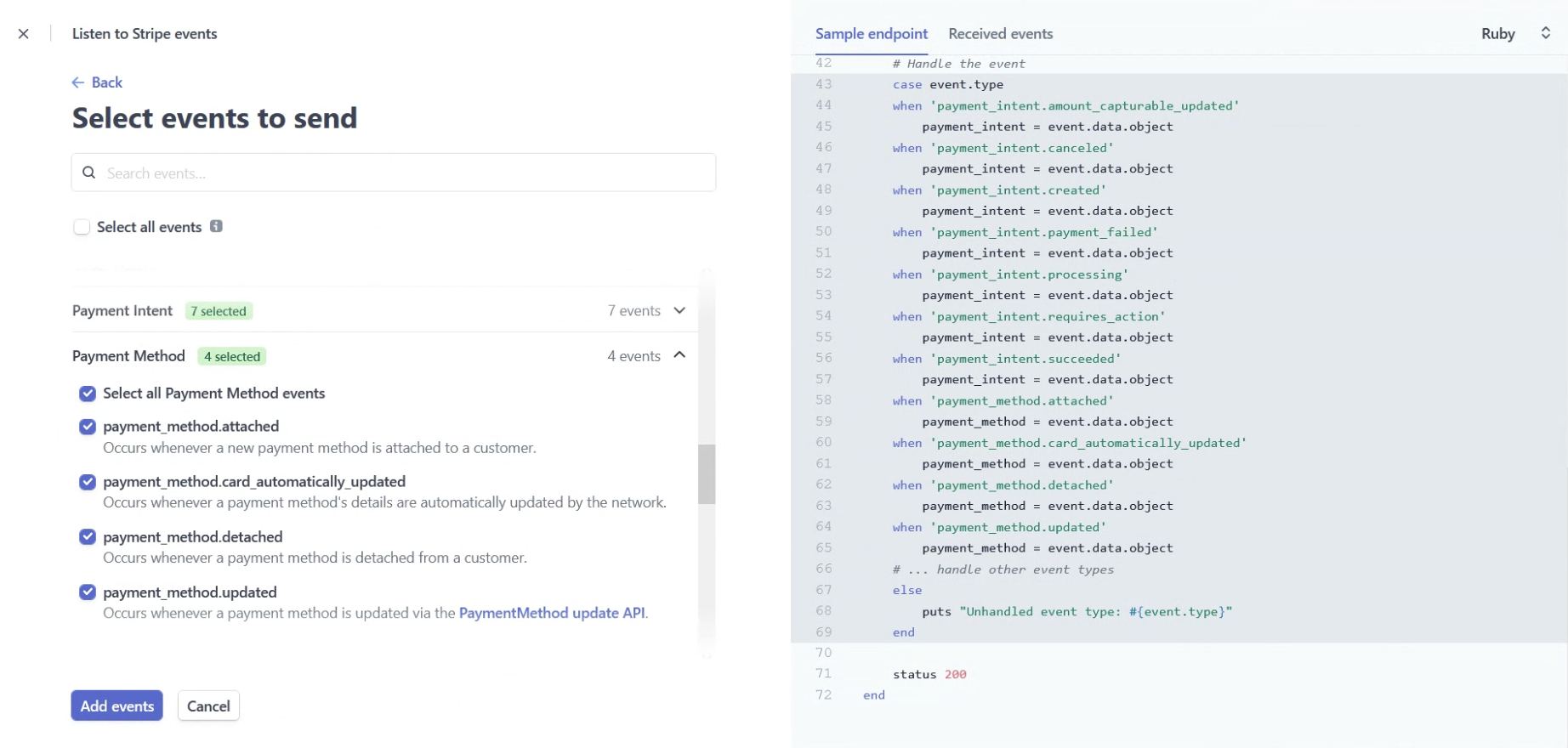Click the info icon beside Select all events
The height and width of the screenshot is (748, 1568).
click(216, 226)
